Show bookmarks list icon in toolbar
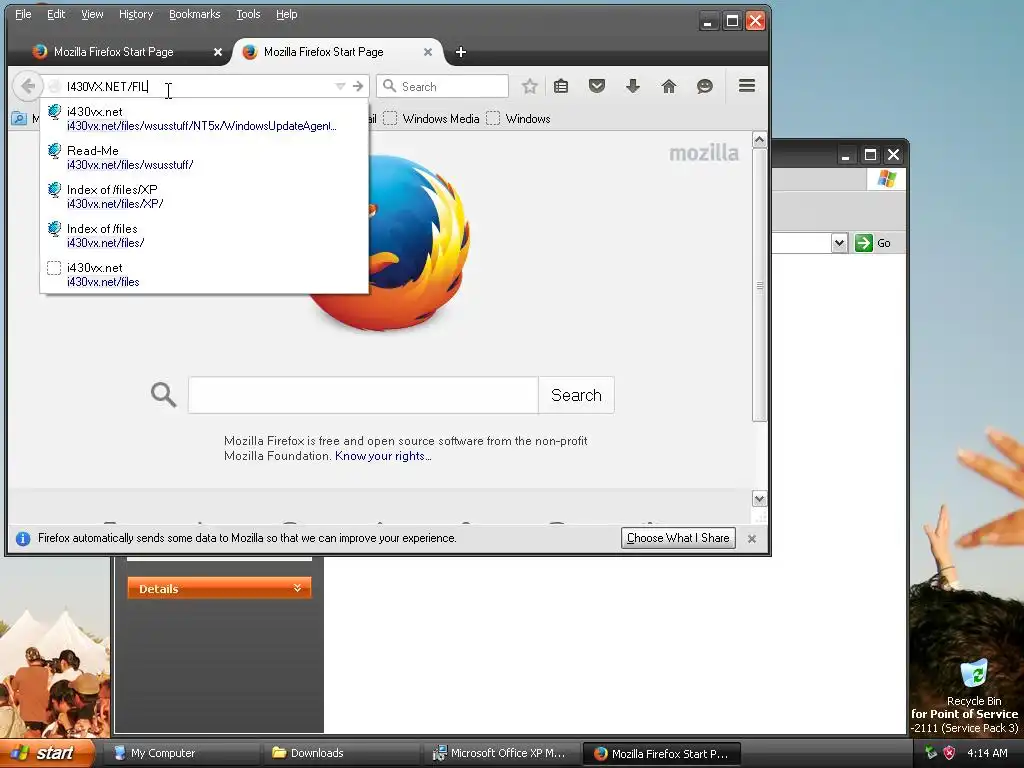 click(561, 86)
